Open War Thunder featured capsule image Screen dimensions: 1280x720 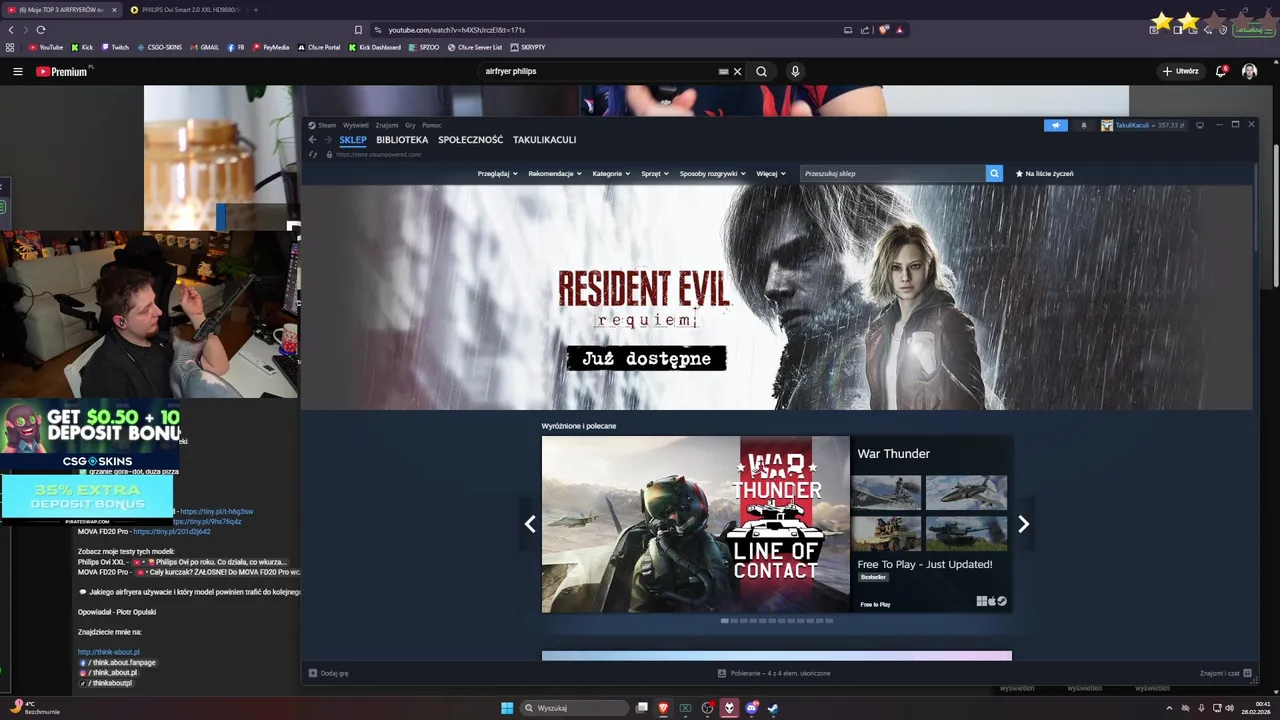click(x=695, y=524)
